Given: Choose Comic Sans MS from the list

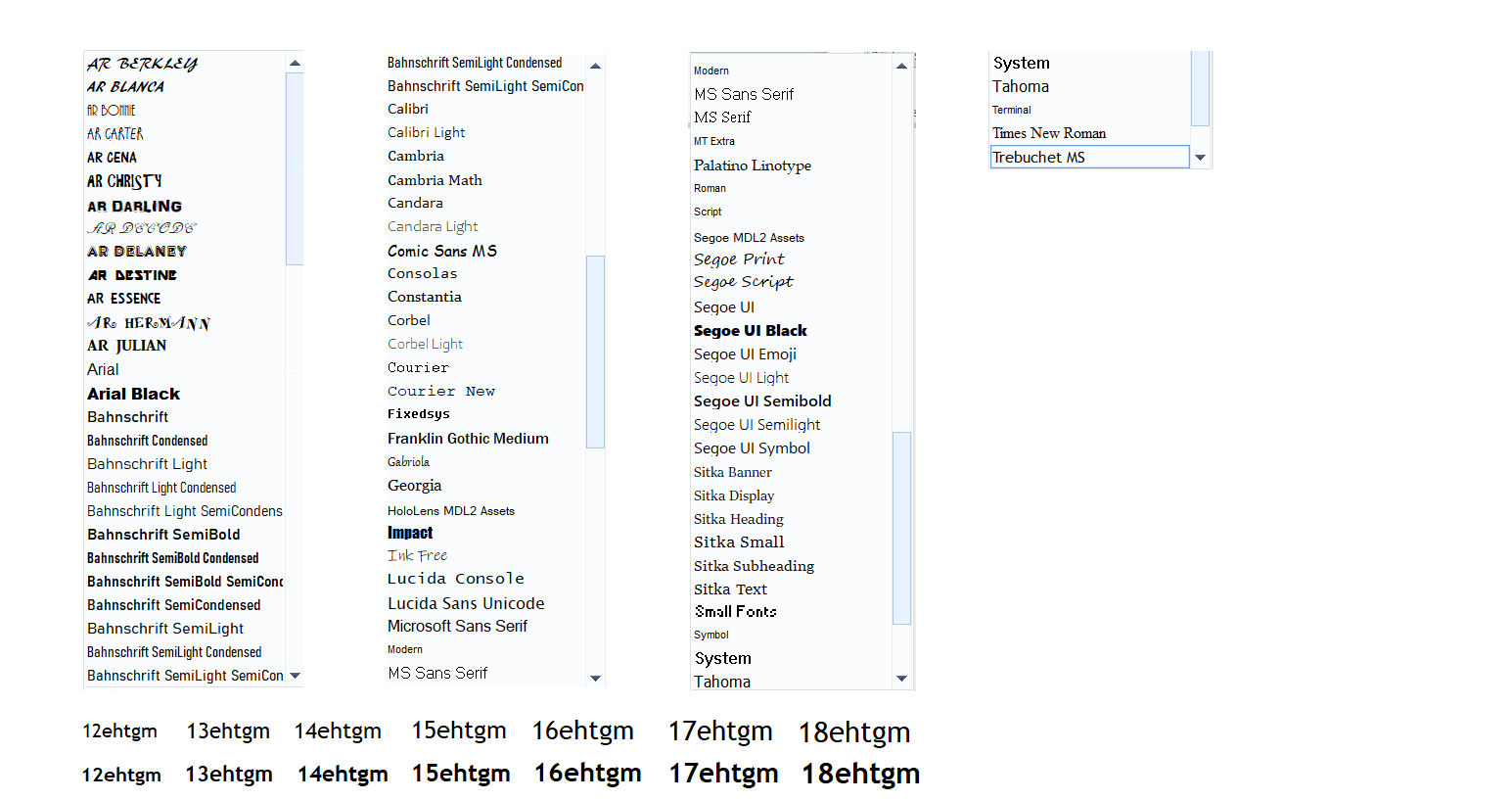Looking at the screenshot, I should pyautogui.click(x=442, y=252).
